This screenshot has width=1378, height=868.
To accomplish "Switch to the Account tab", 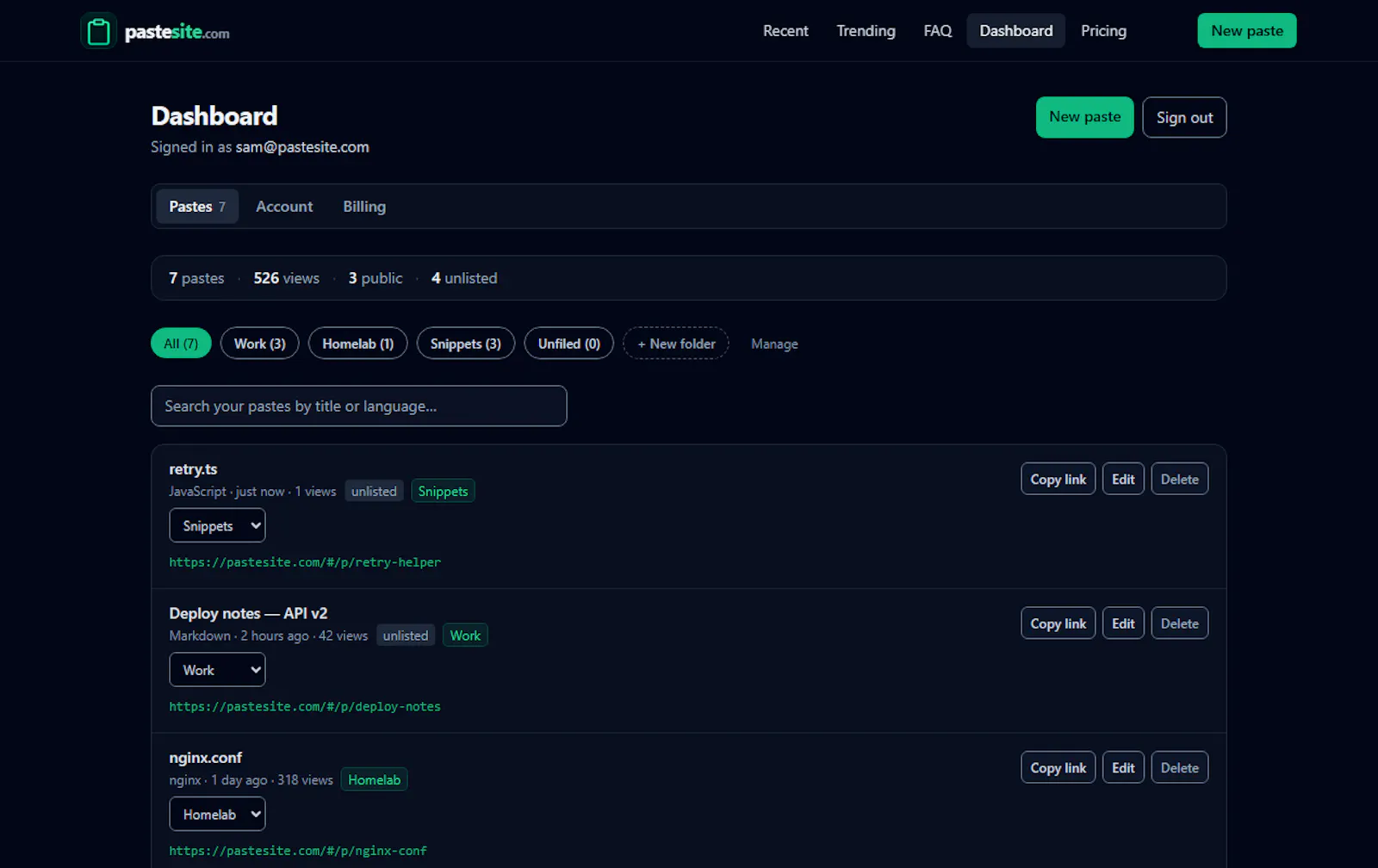I will 284,207.
